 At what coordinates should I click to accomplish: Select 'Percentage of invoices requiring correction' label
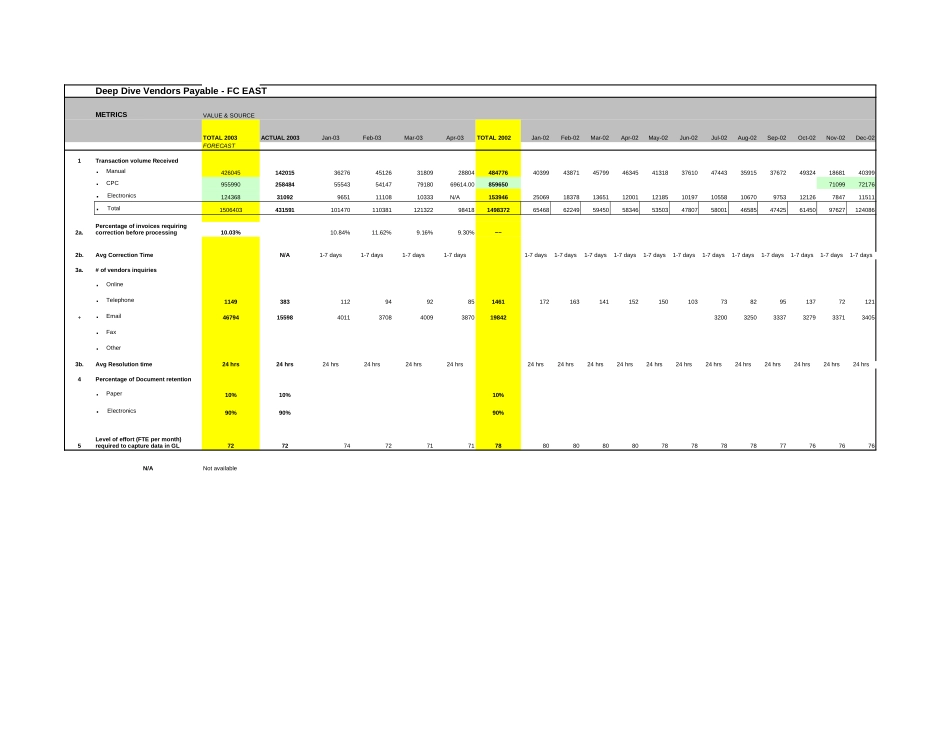(x=141, y=230)
